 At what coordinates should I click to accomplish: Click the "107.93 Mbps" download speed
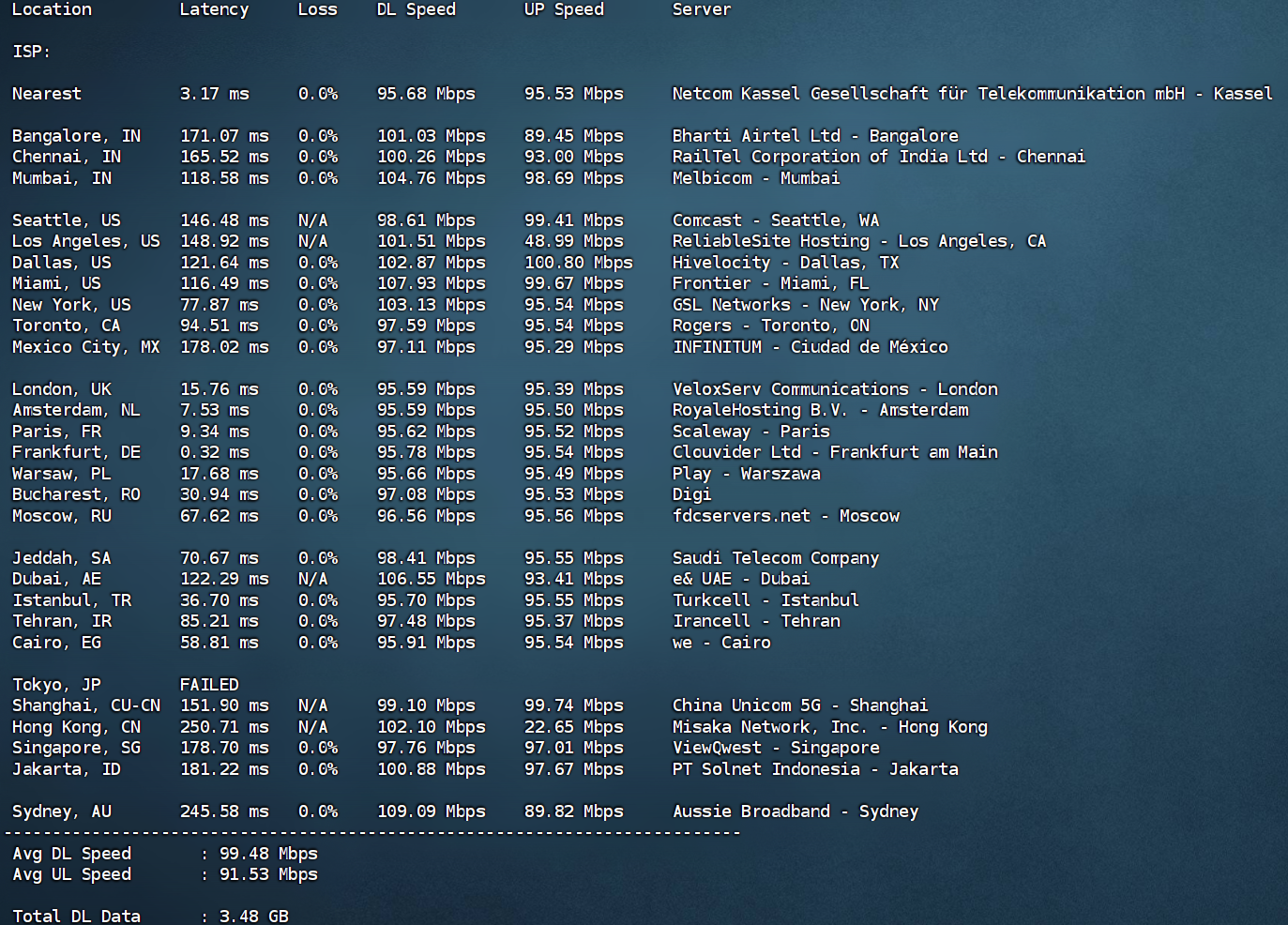click(x=432, y=283)
